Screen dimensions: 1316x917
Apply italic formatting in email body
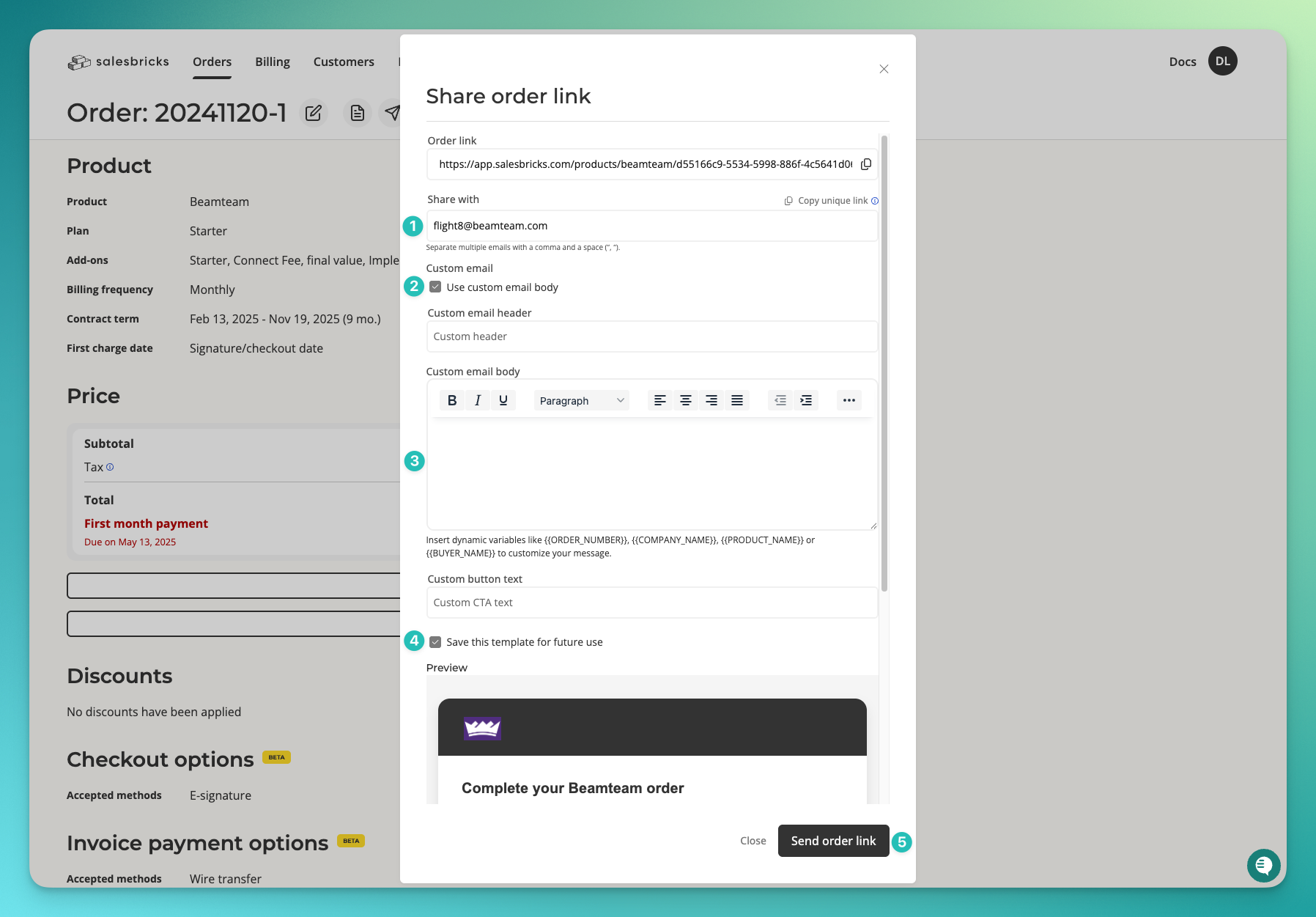click(x=478, y=400)
